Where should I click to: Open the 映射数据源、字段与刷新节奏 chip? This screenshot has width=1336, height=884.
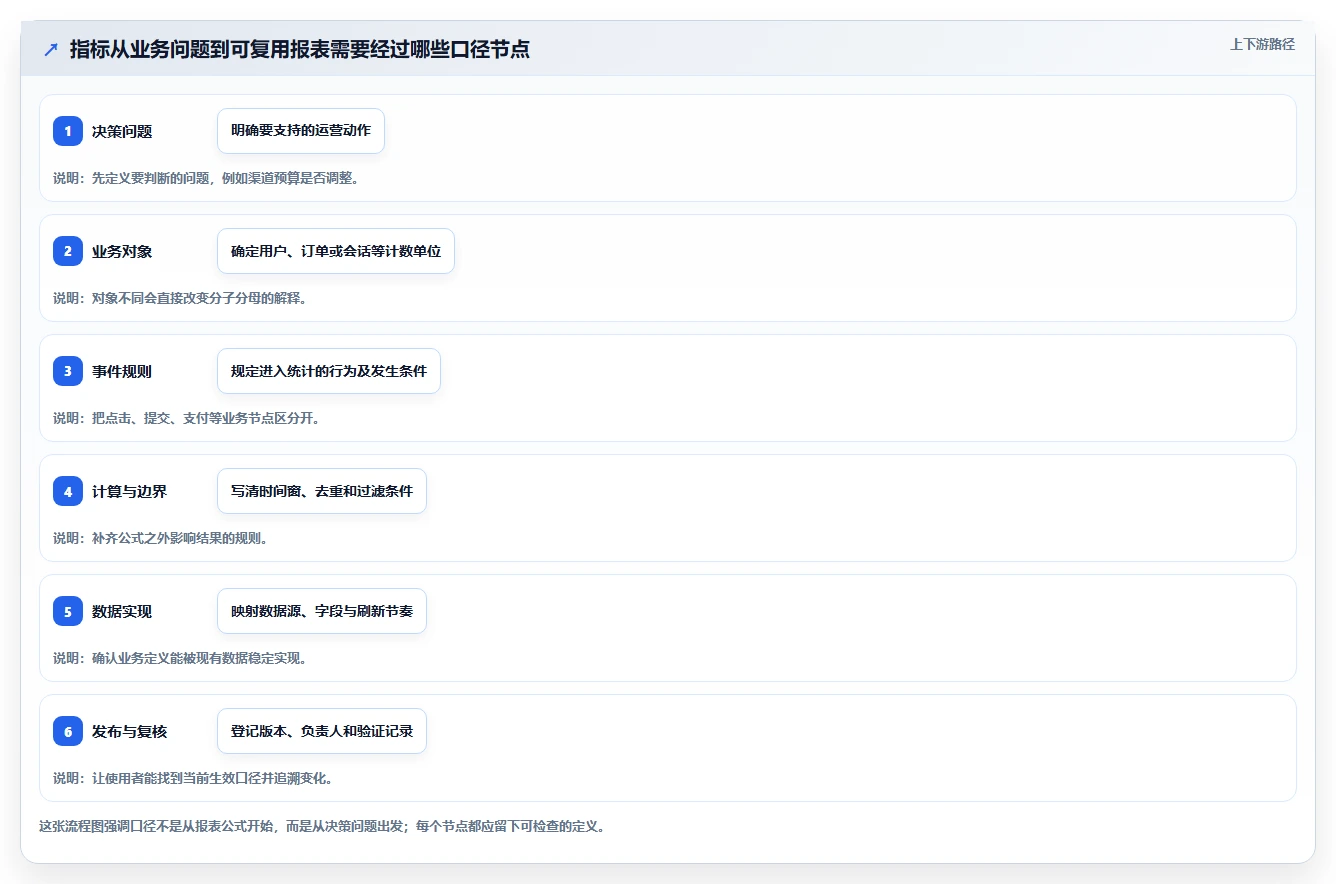[322, 611]
